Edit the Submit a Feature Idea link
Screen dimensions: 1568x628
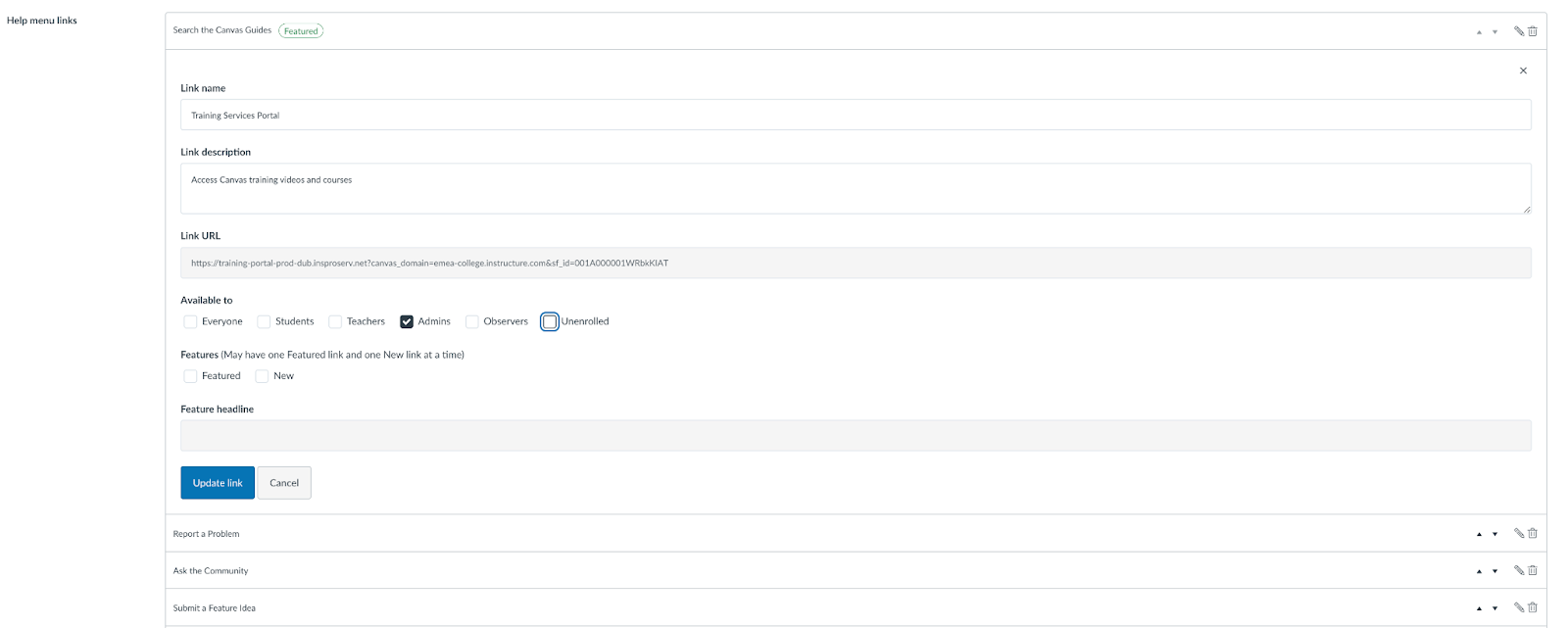pos(1519,607)
